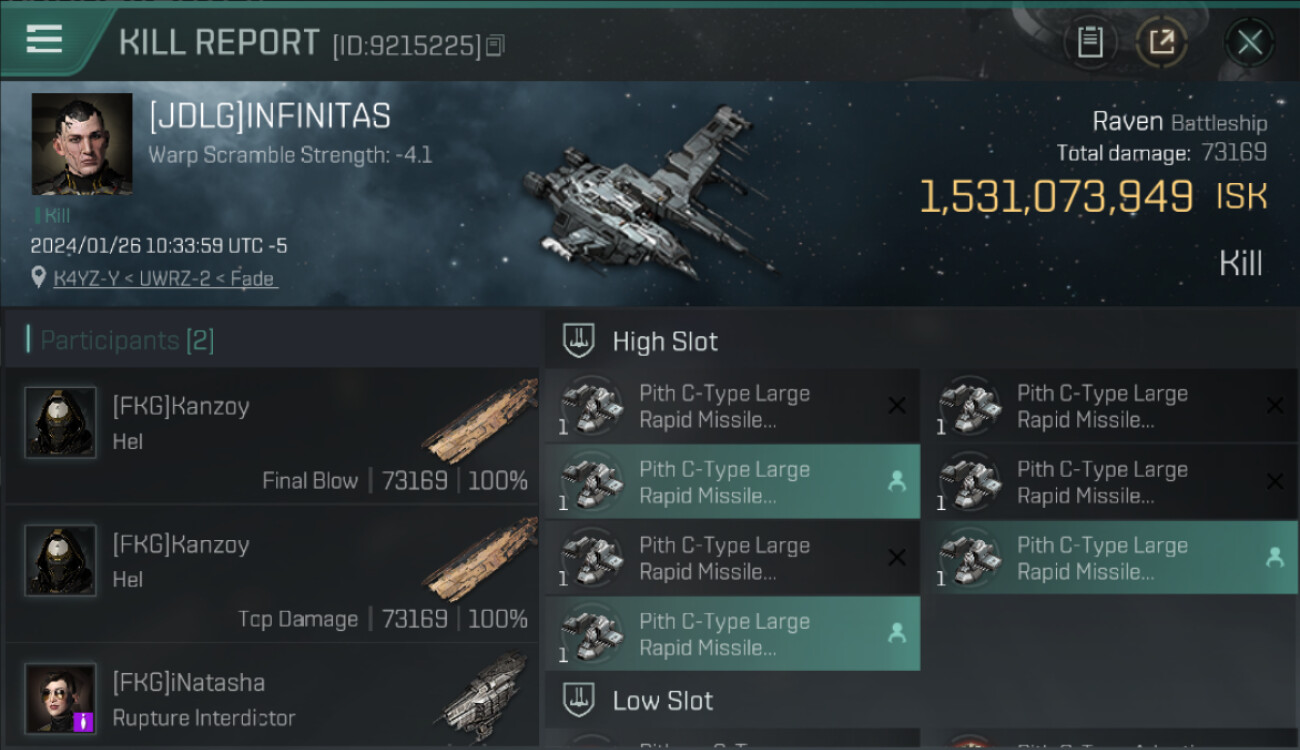Viewport: 1300px width, 750px height.
Task: Select Kanzoy's Final Blow entry
Action: click(271, 436)
